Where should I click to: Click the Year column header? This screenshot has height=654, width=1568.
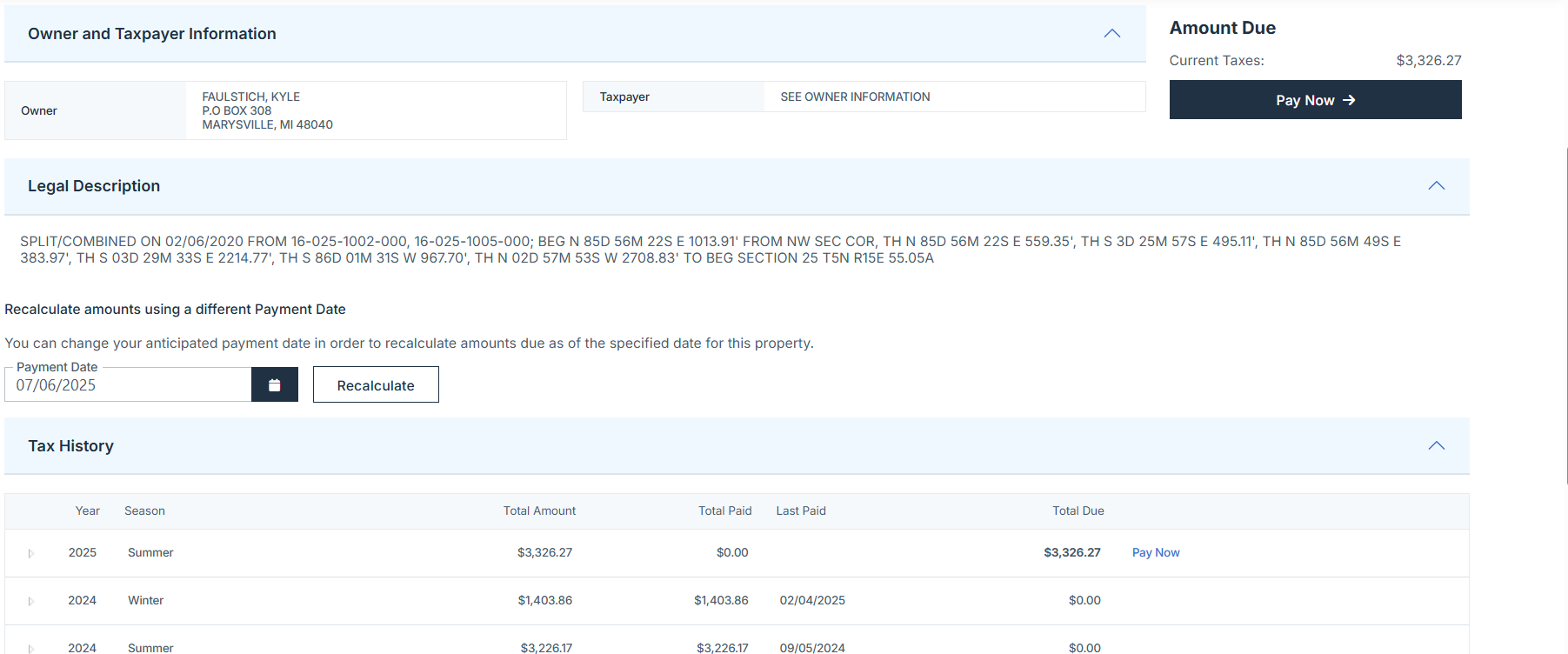87,511
